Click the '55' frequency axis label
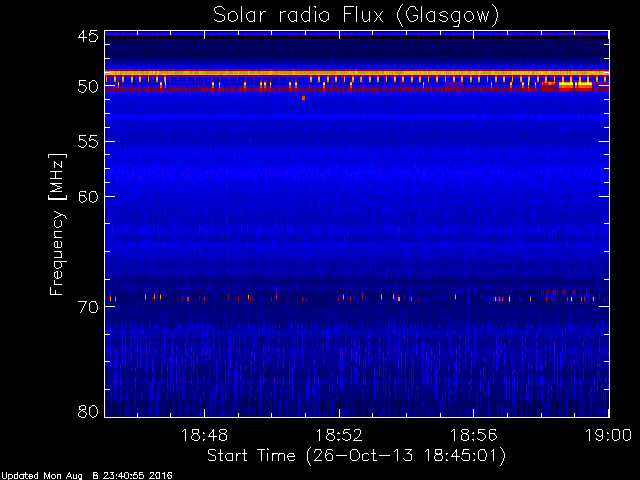 click(88, 142)
